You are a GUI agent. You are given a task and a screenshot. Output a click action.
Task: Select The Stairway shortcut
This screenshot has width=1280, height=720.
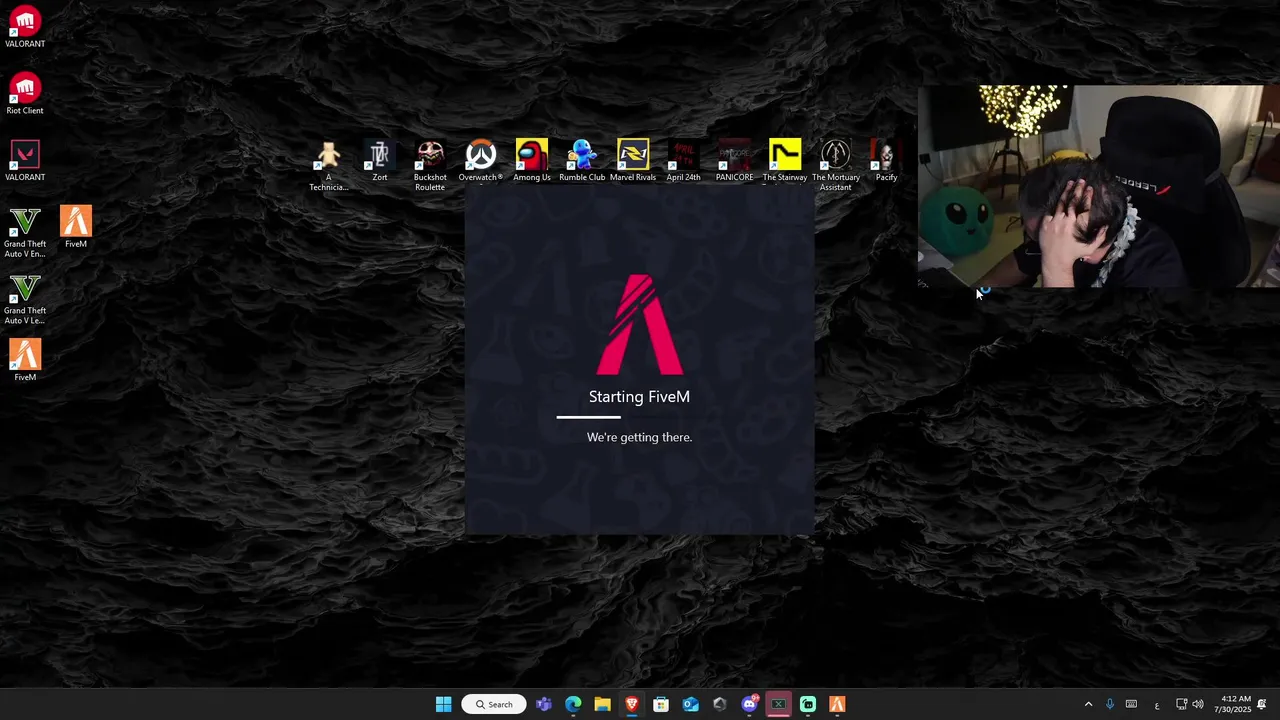[x=785, y=161]
